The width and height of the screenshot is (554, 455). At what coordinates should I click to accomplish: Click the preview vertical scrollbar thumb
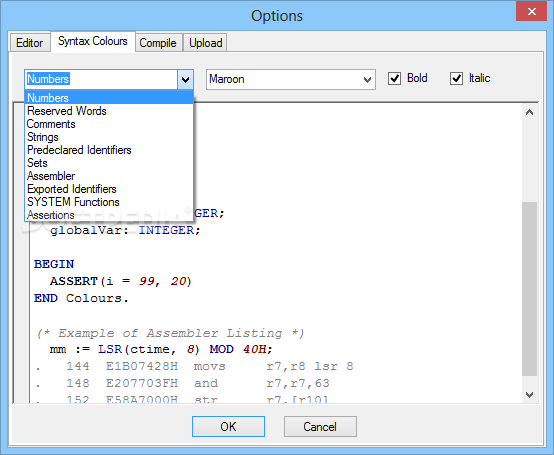pyautogui.click(x=529, y=289)
